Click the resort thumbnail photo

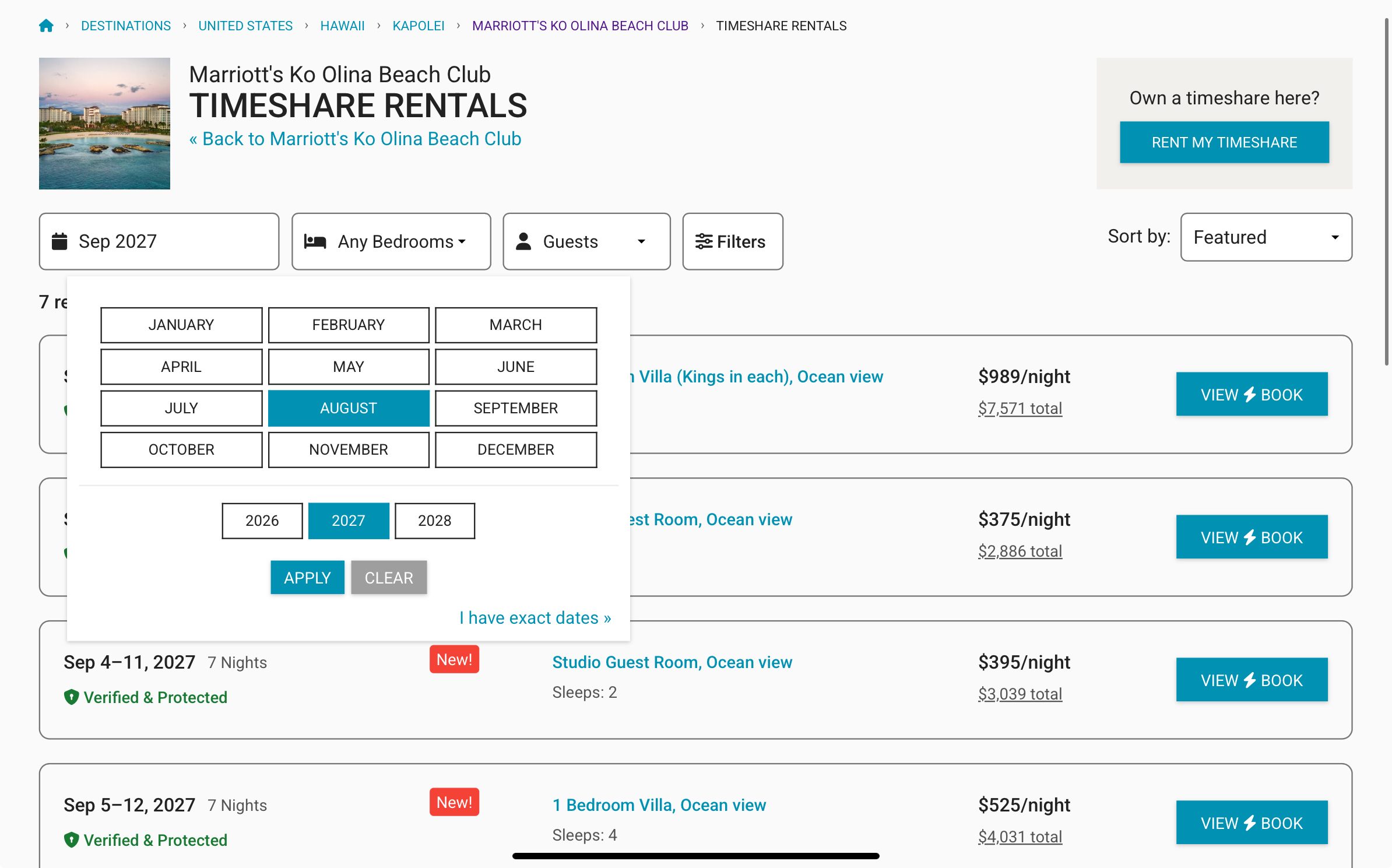(x=104, y=123)
